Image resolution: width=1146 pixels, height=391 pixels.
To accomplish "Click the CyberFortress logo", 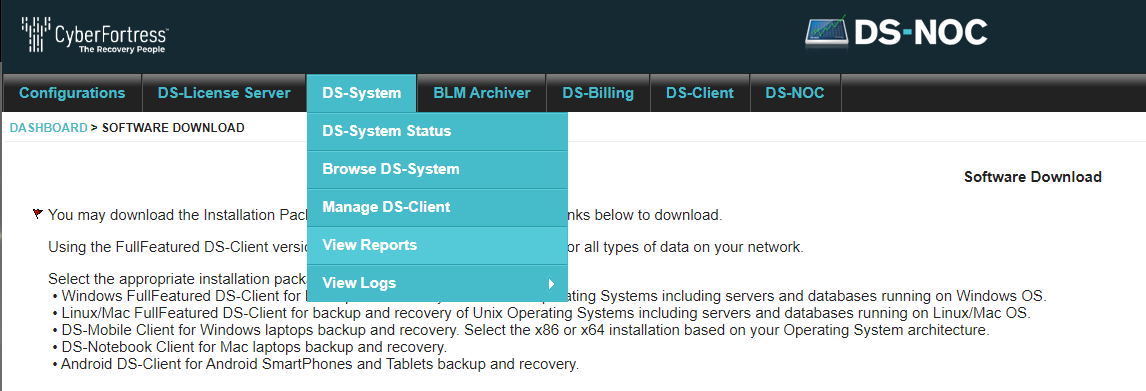I will 96,36.
